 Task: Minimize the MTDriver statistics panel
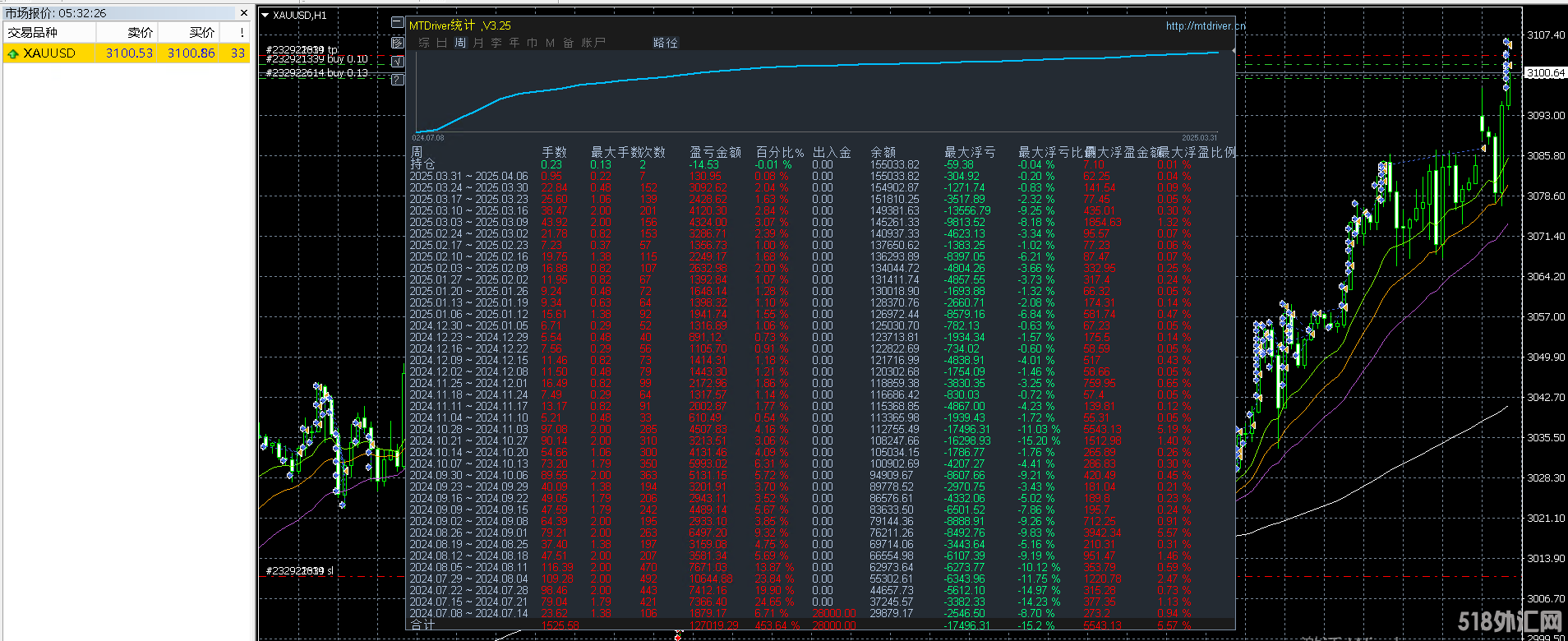pos(398,23)
